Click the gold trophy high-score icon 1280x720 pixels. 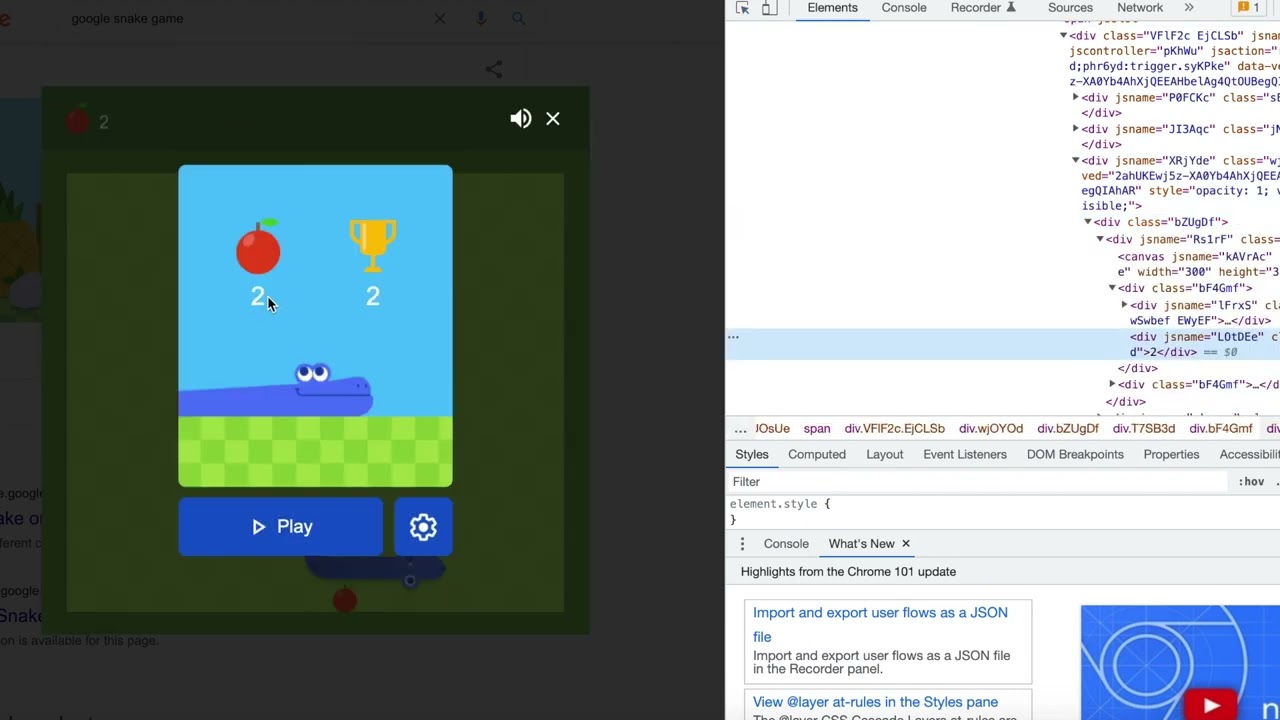[373, 245]
